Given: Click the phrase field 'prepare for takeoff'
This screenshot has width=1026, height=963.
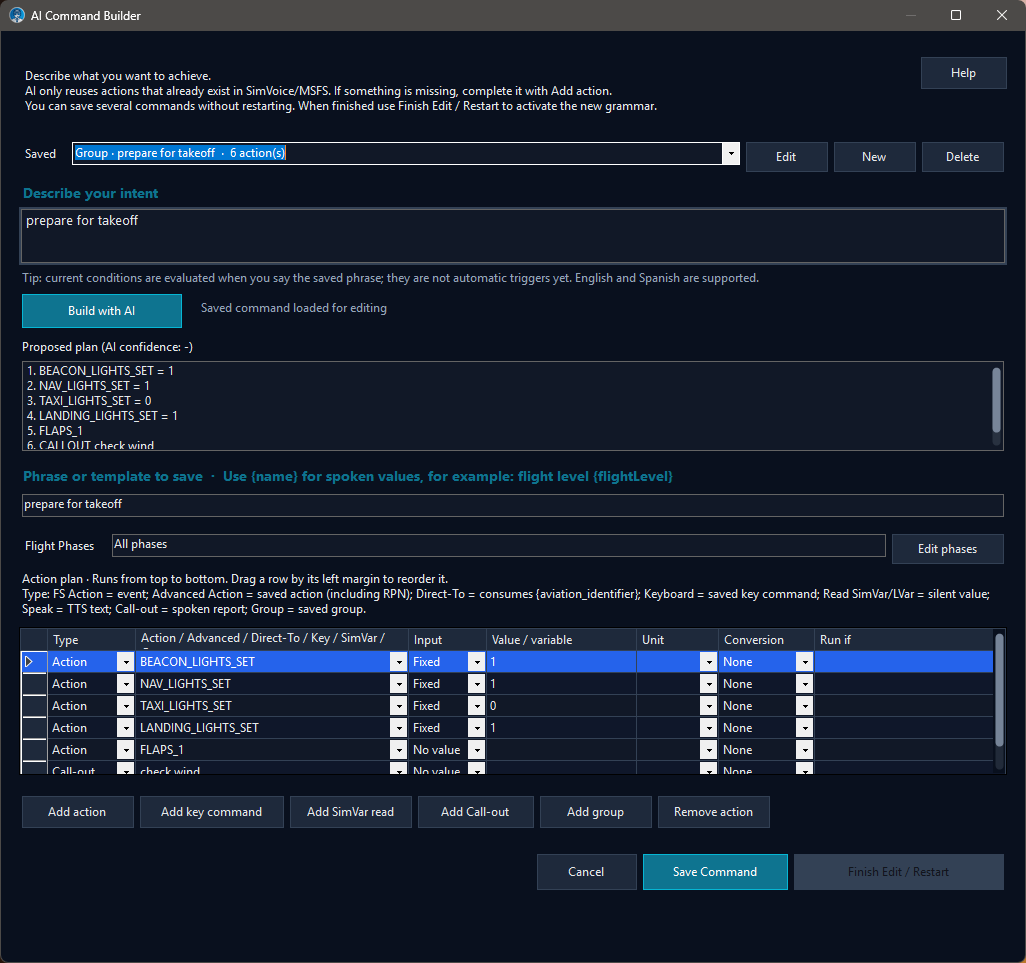Looking at the screenshot, I should (x=512, y=505).
